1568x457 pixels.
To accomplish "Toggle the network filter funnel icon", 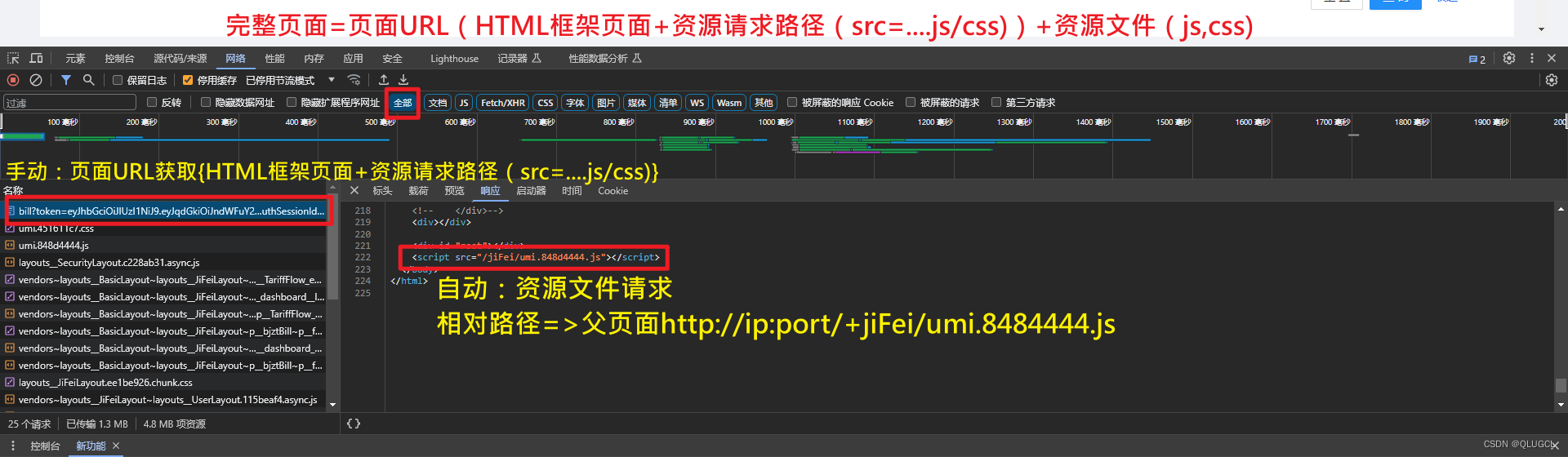I will (x=66, y=80).
